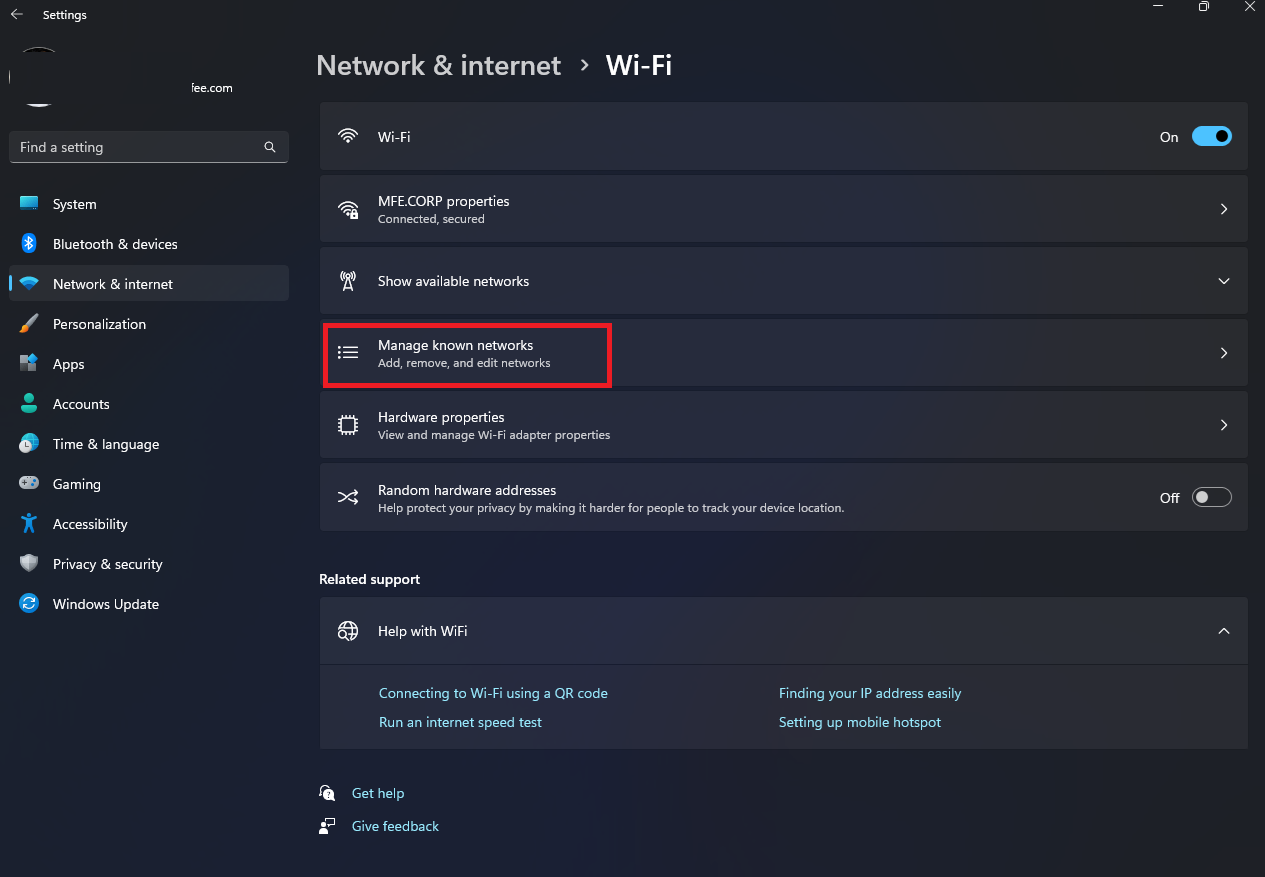The height and width of the screenshot is (877, 1265).
Task: Click the Give feedback link
Action: point(395,826)
